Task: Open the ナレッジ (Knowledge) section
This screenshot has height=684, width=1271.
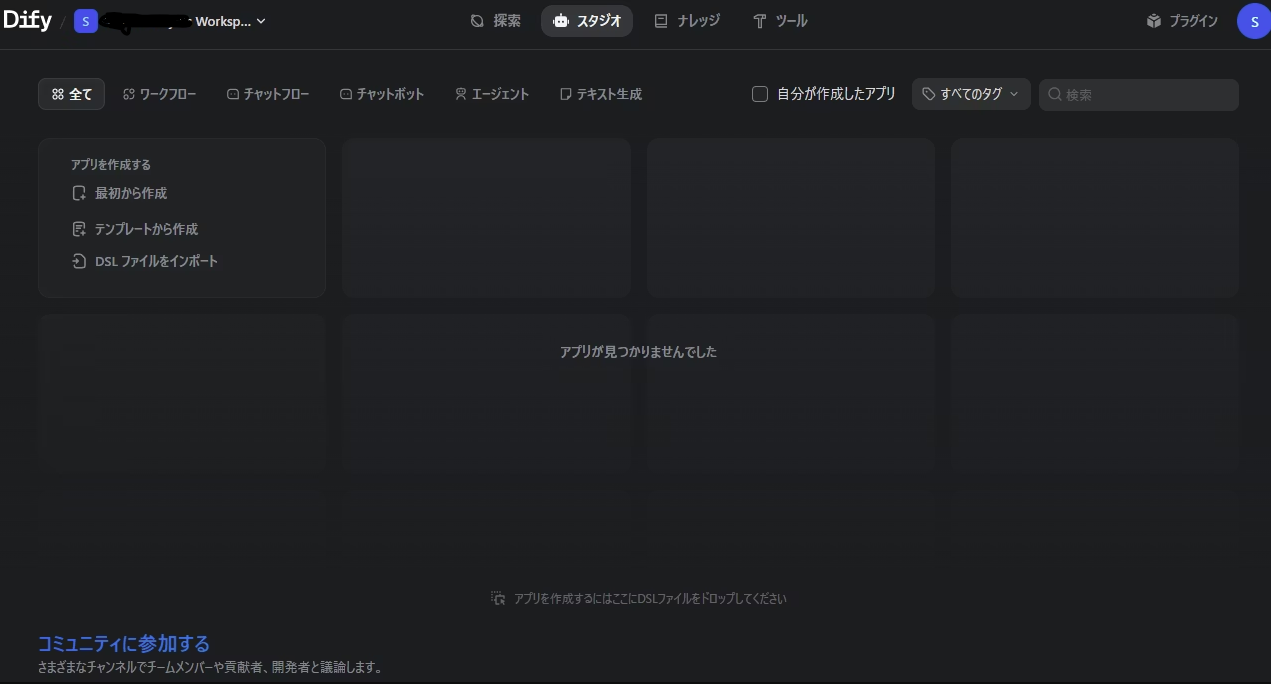Action: [x=687, y=21]
